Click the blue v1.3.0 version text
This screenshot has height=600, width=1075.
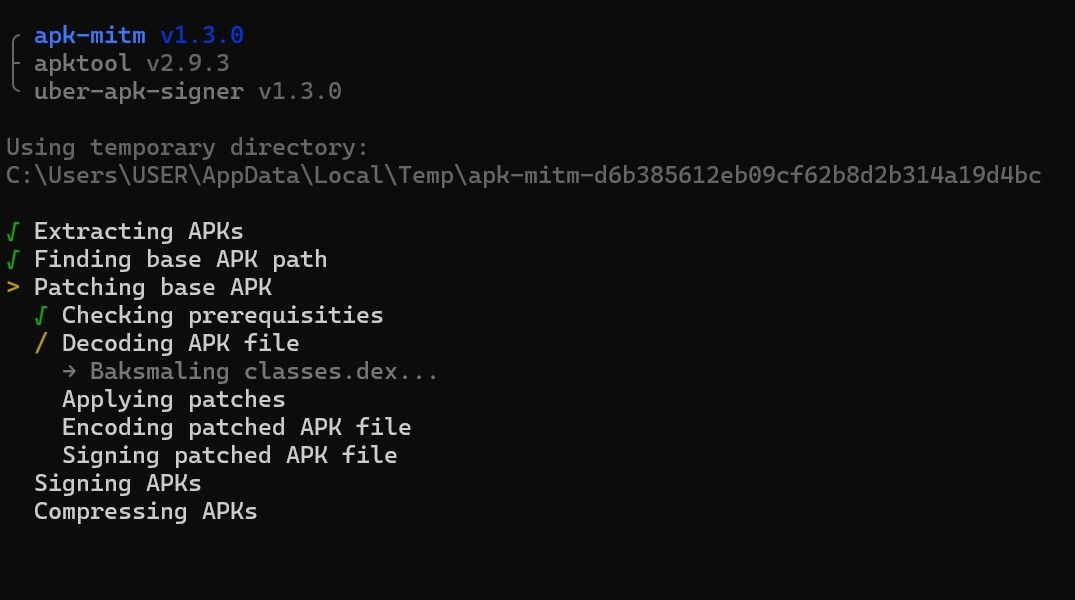[x=202, y=35]
